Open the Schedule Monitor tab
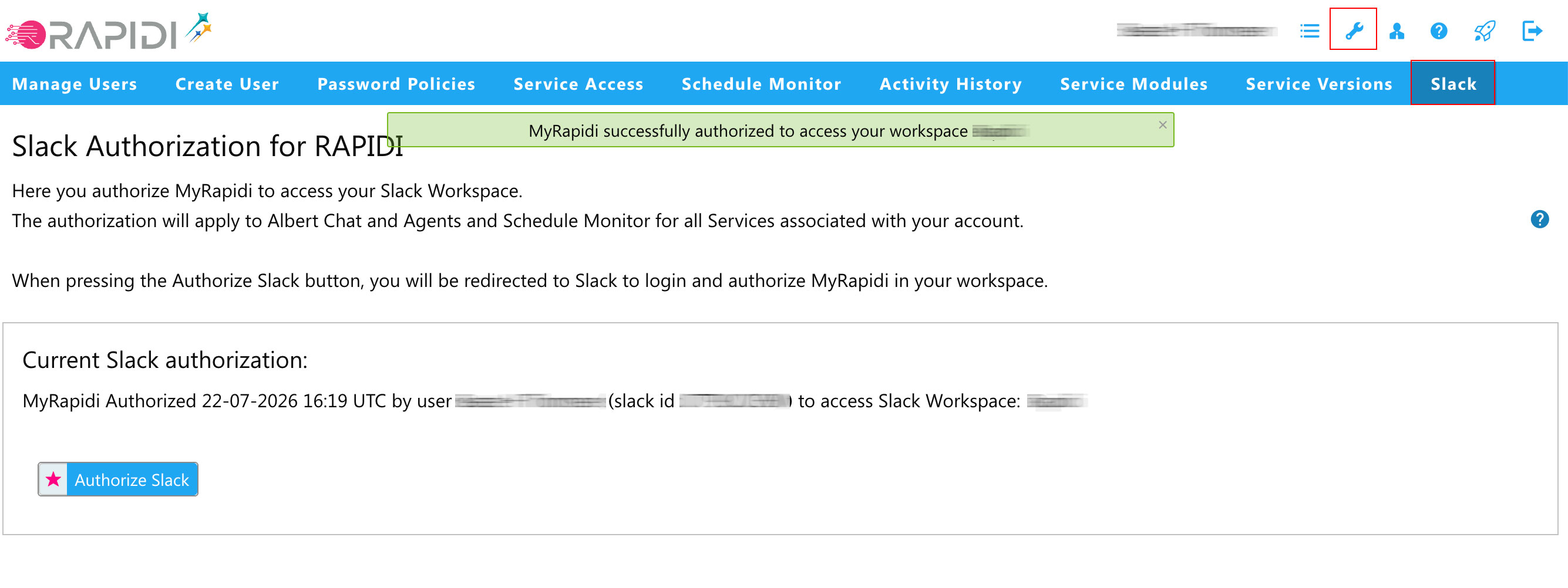 (x=761, y=84)
